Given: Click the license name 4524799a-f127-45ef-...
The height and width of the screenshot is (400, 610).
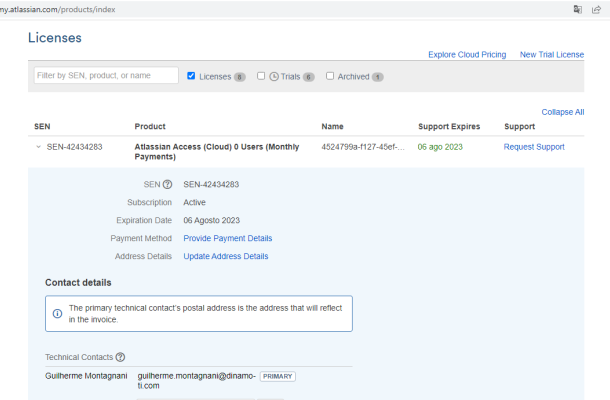Looking at the screenshot, I should click(363, 147).
